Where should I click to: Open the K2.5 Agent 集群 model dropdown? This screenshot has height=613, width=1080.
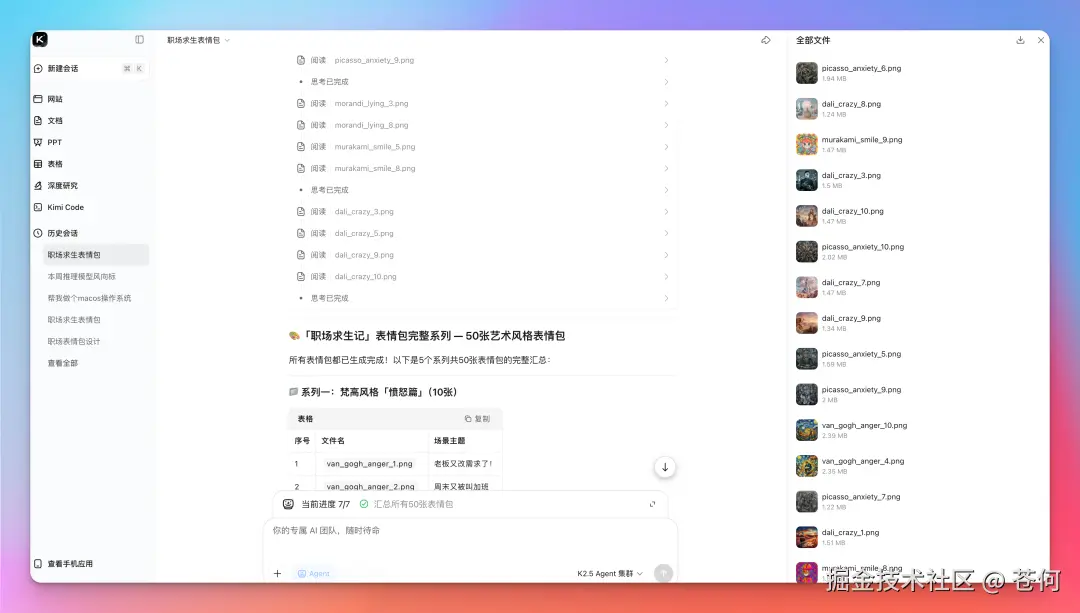[x=610, y=573]
